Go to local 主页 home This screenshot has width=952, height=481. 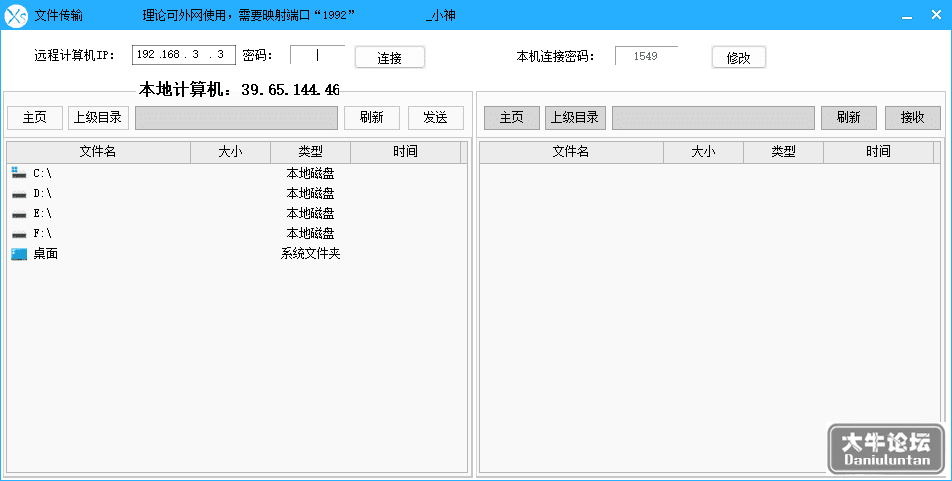click(x=35, y=118)
